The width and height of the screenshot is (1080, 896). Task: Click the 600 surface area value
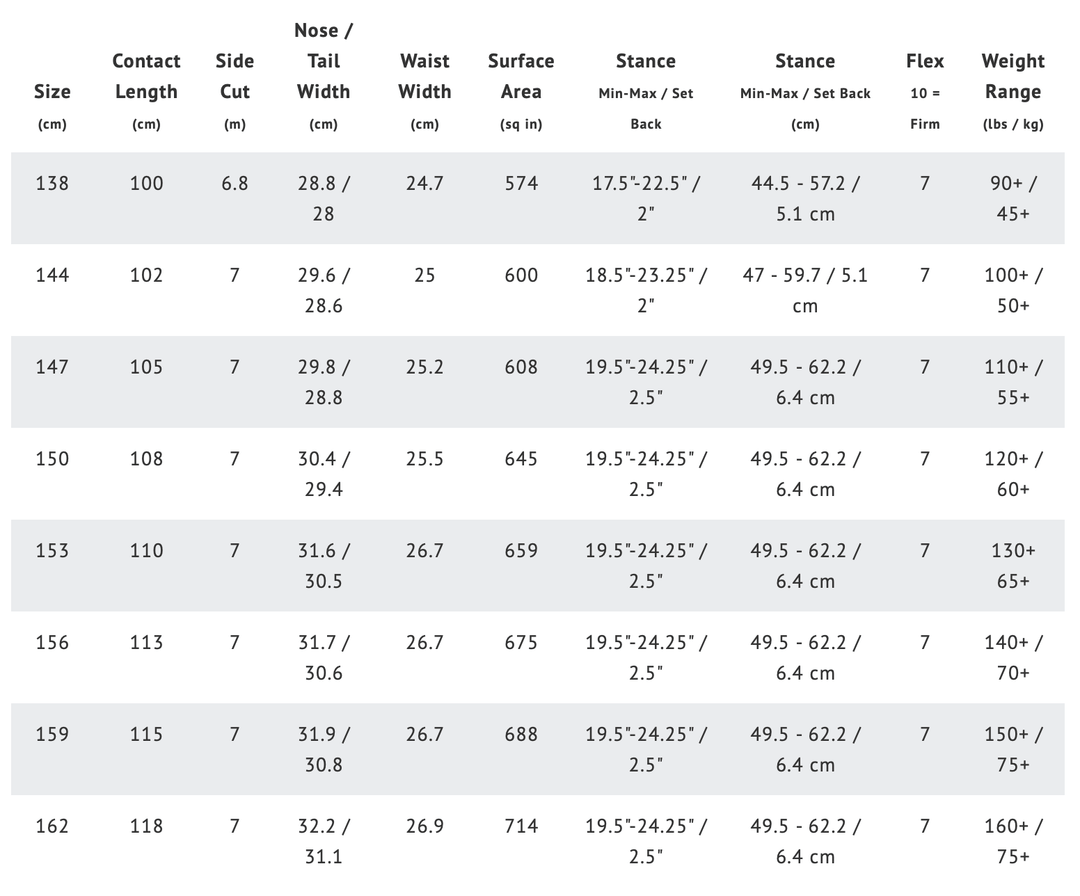pyautogui.click(x=521, y=275)
